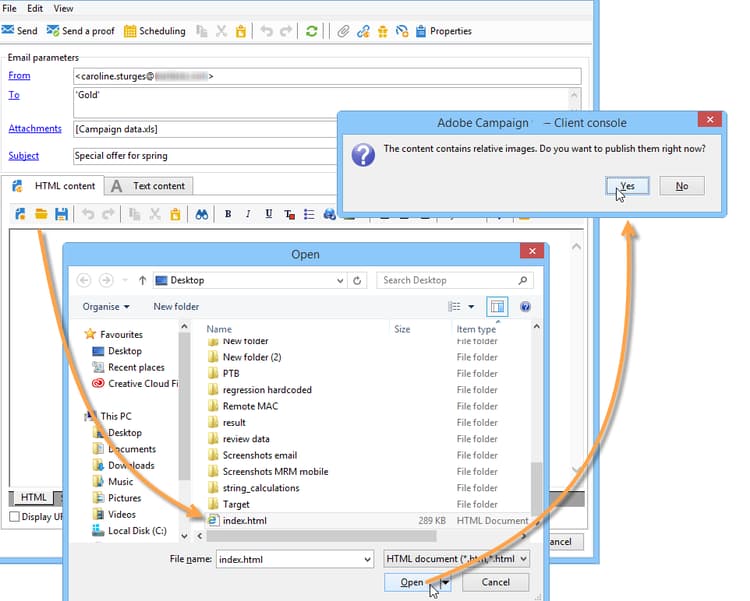Click Yes in the Adobe Campaign dialog

[627, 186]
